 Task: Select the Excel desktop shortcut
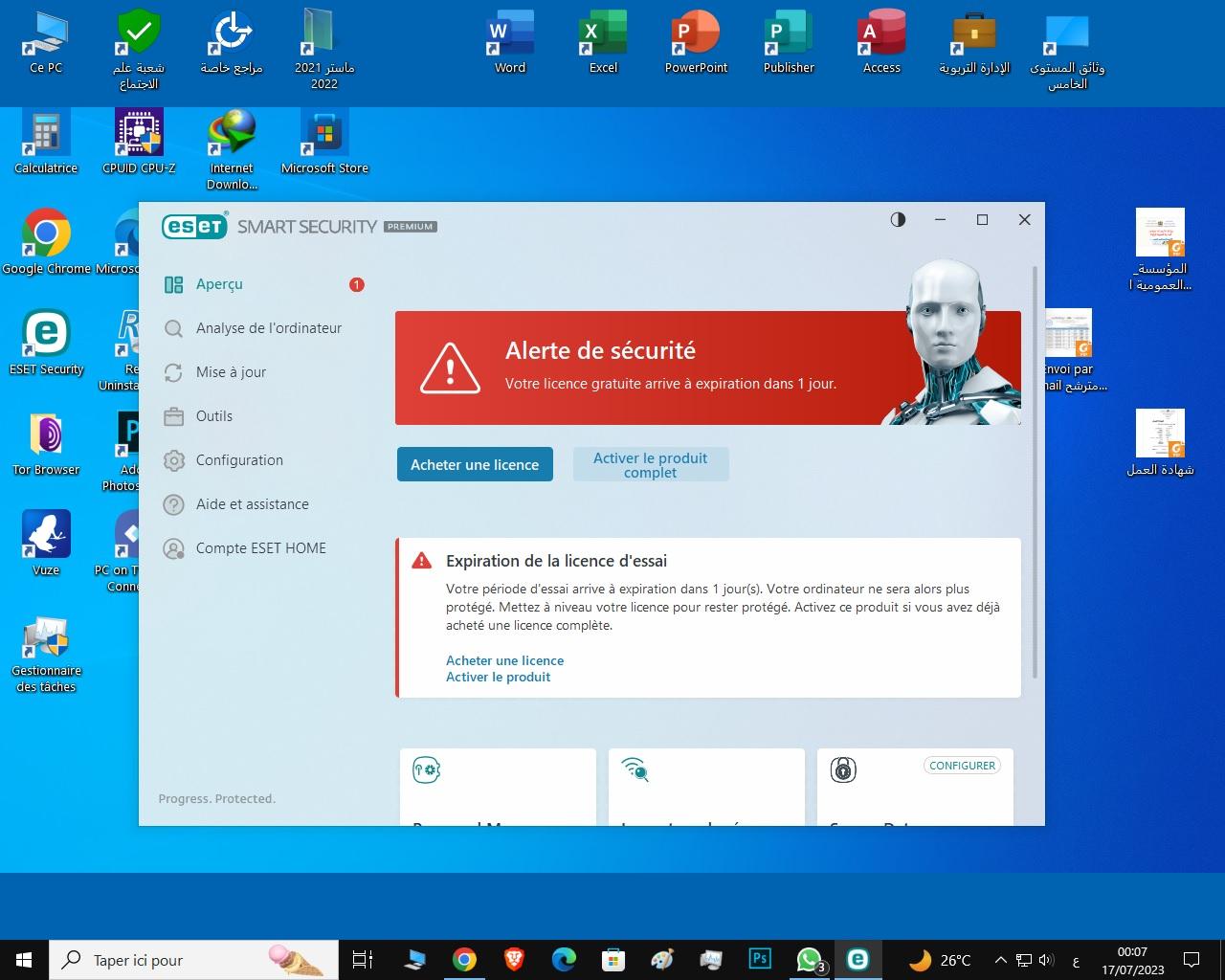(603, 43)
